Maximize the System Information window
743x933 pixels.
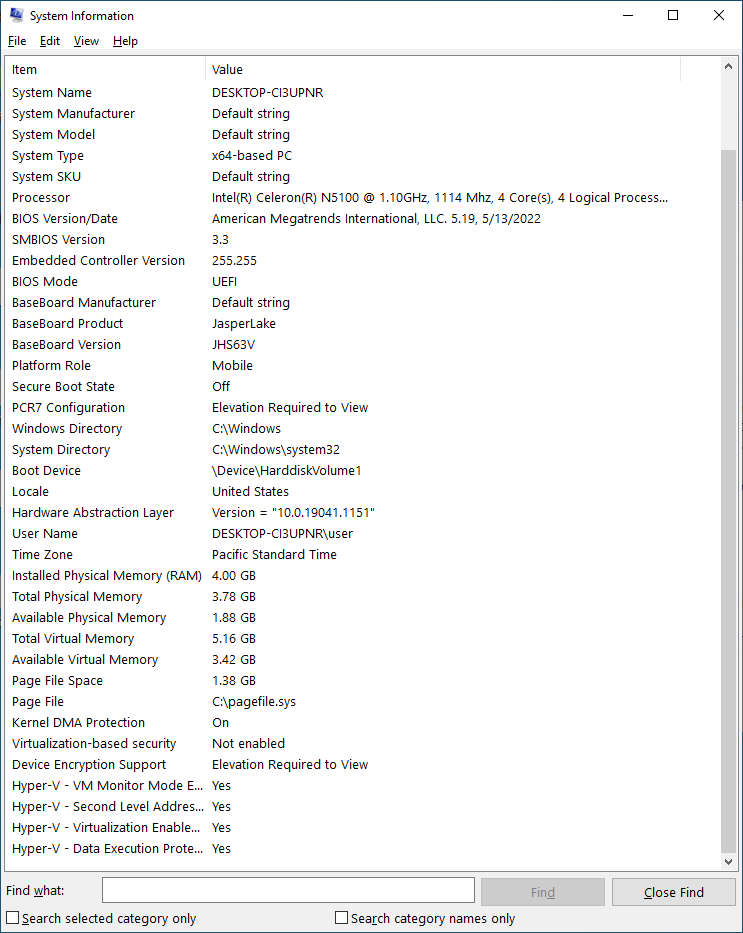point(673,16)
